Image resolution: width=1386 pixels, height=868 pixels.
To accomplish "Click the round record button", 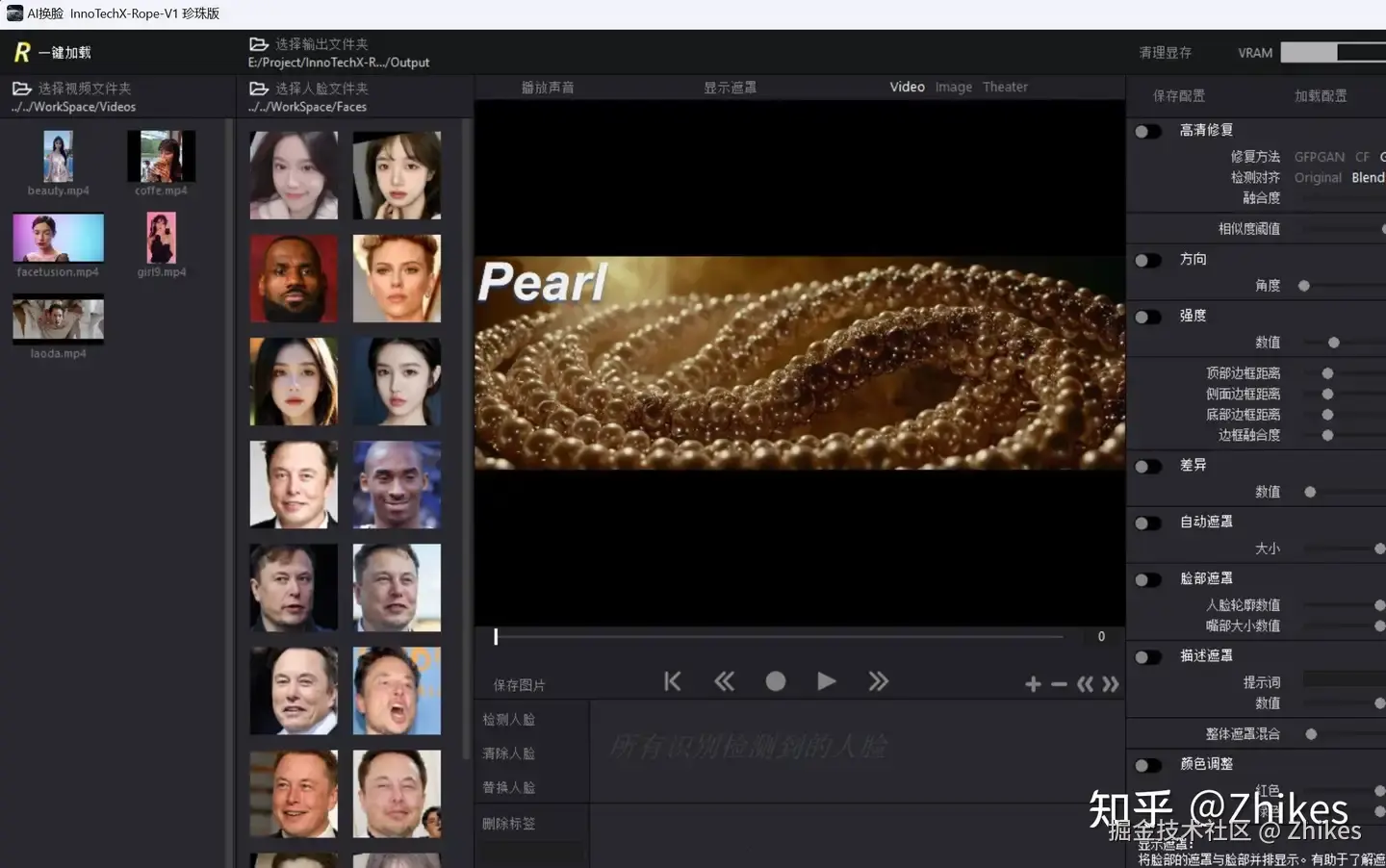I will pos(776,681).
